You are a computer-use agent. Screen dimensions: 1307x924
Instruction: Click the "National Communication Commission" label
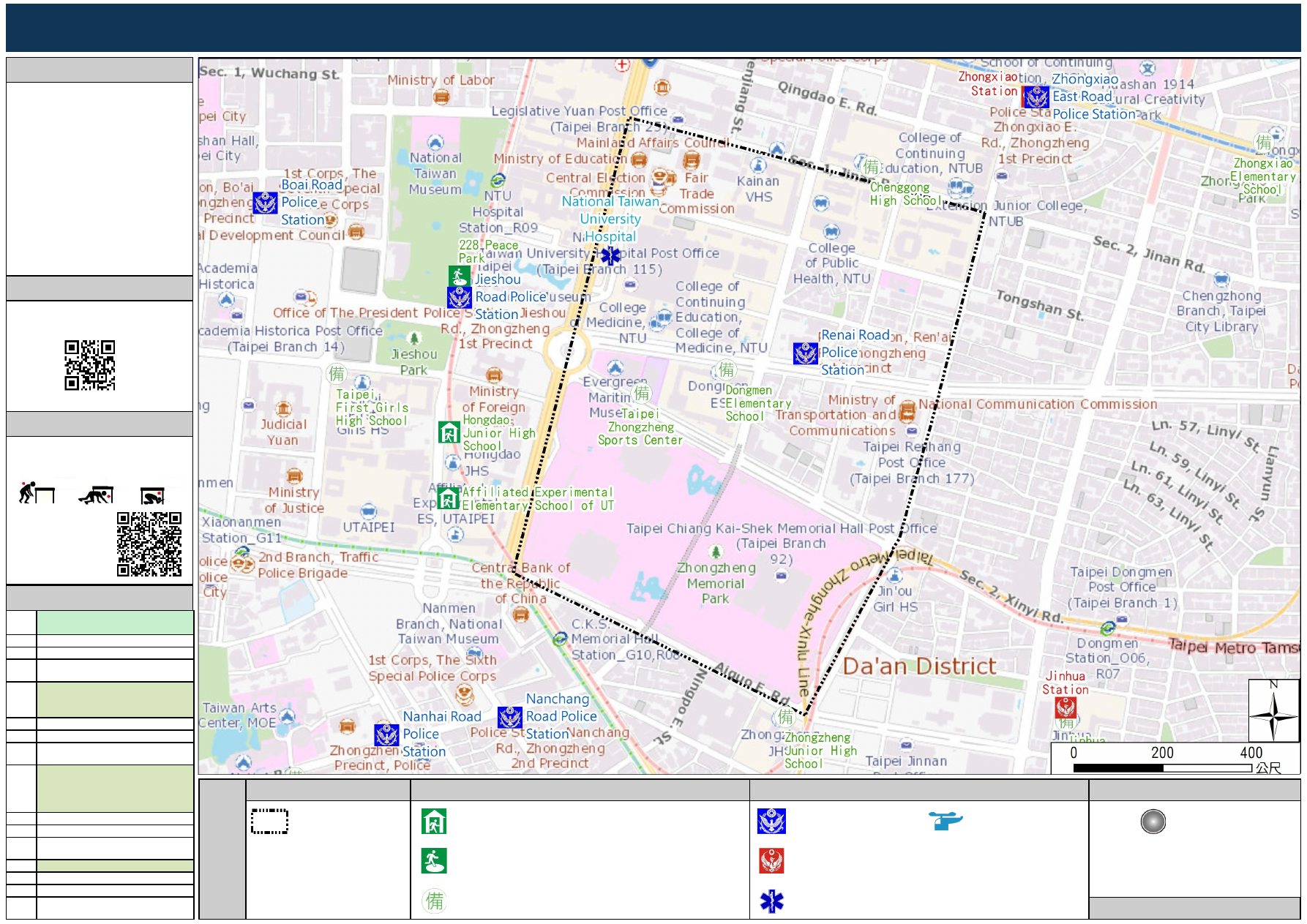1038,404
